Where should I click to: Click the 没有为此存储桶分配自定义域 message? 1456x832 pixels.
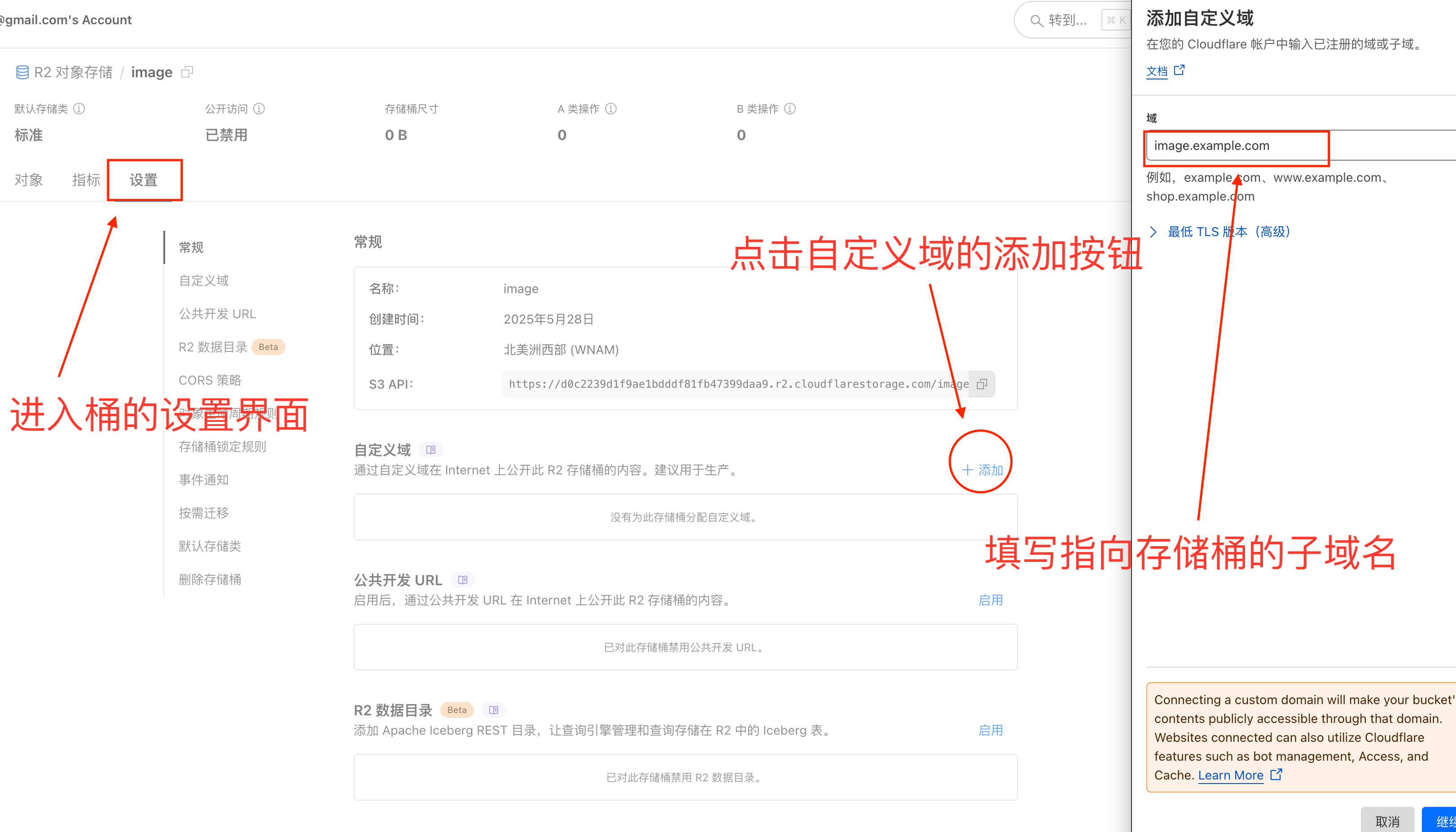point(685,517)
